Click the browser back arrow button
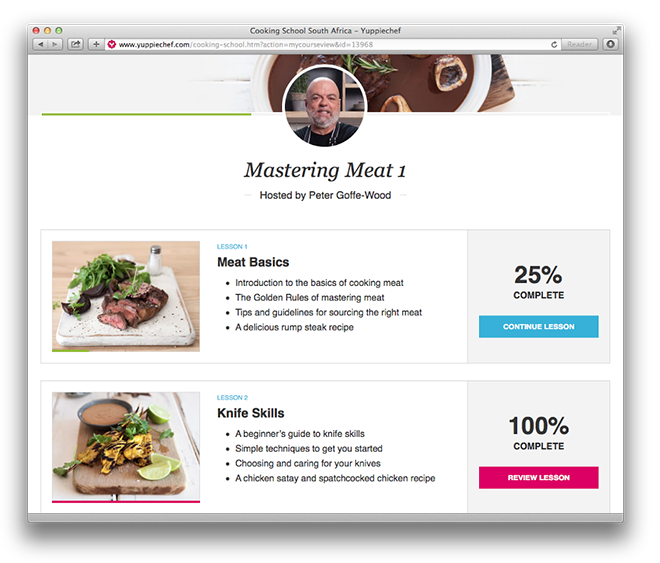This screenshot has width=660, height=563. point(40,44)
